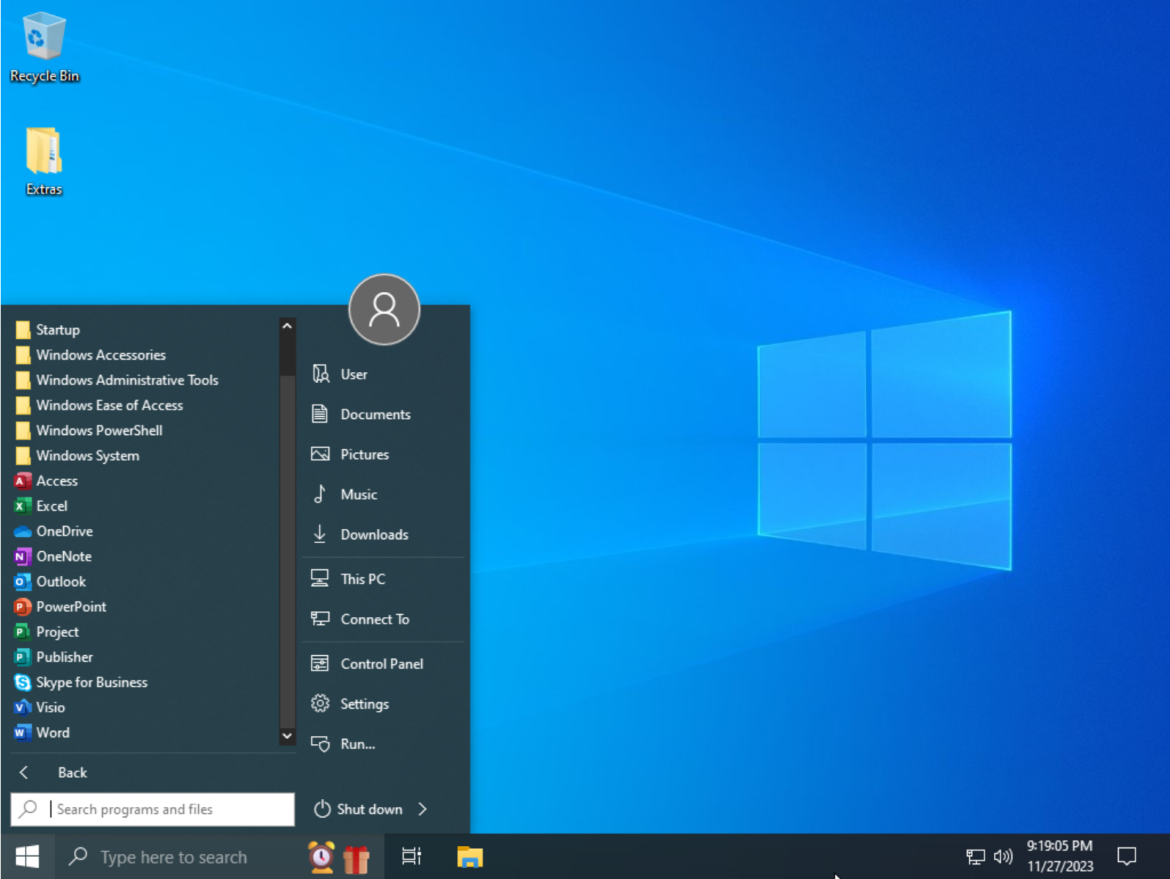
Task: Launch Outlook from the programs list
Action: (x=60, y=581)
